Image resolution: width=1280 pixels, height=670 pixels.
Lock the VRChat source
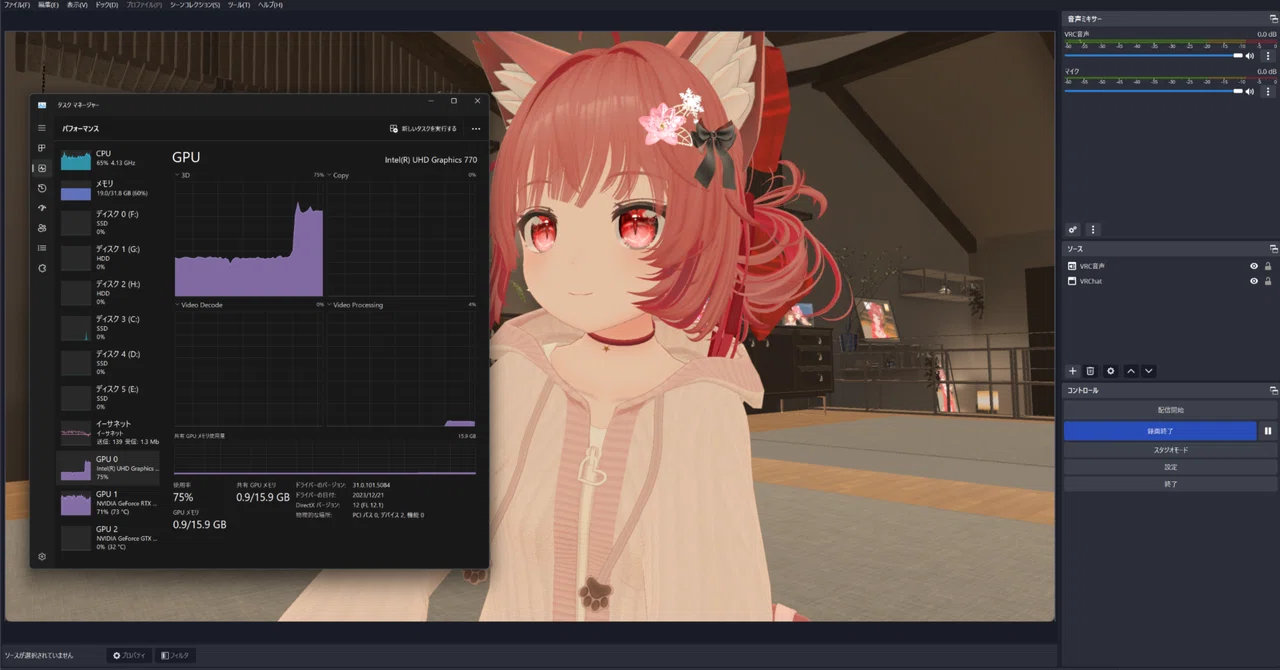1268,281
